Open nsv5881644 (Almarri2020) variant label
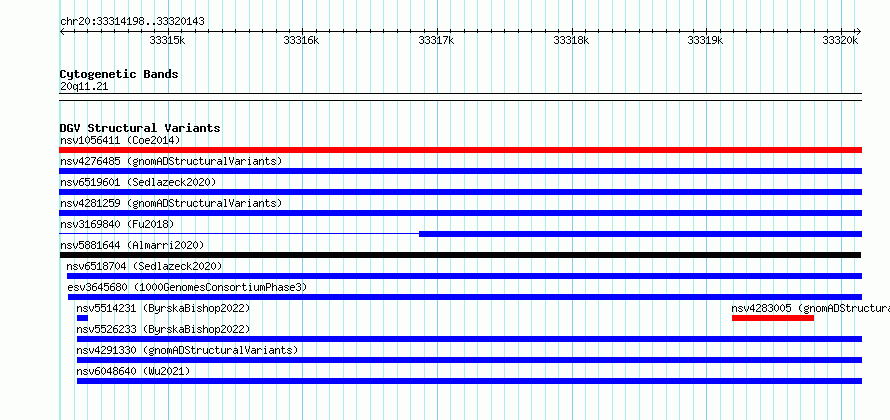The height and width of the screenshot is (420, 890). click(132, 245)
